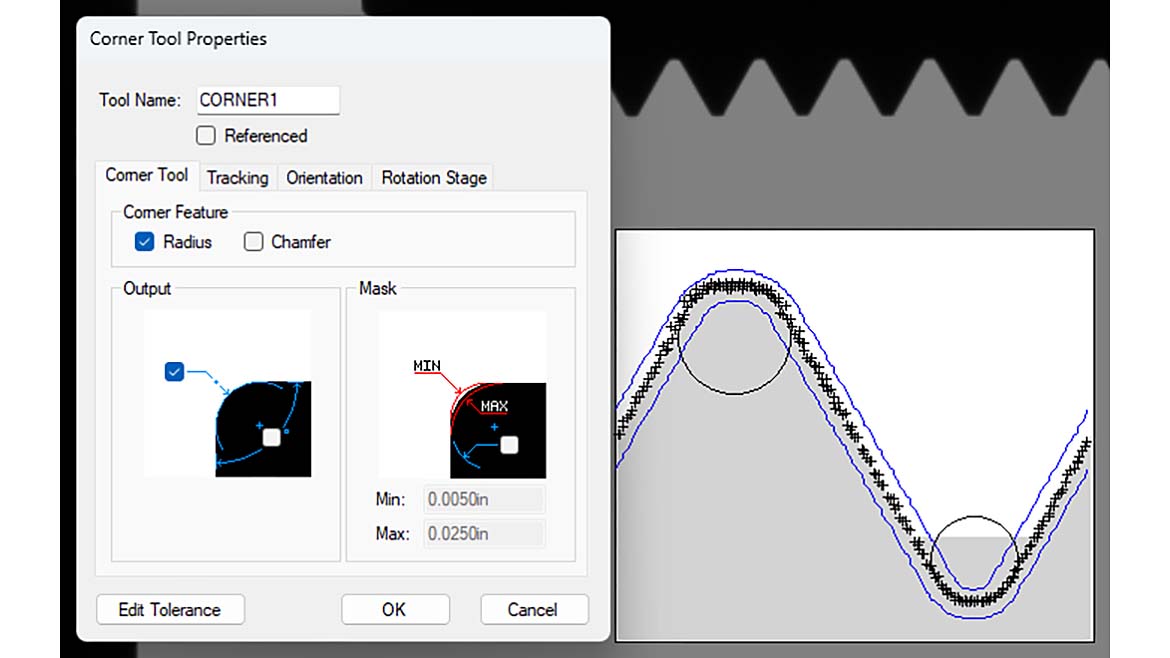Click the Corner Tool Properties title text
Viewport: 1170px width, 658px height.
178,39
